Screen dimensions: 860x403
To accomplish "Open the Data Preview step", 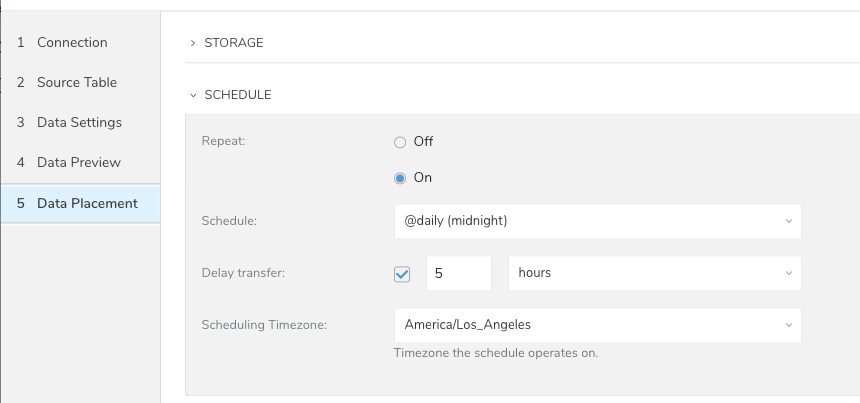I will [78, 162].
